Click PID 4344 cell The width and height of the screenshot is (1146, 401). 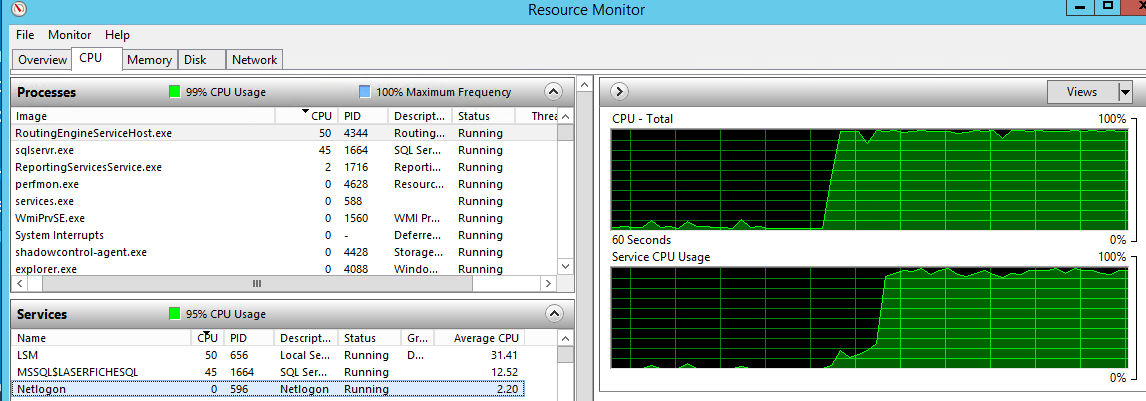pyautogui.click(x=355, y=134)
